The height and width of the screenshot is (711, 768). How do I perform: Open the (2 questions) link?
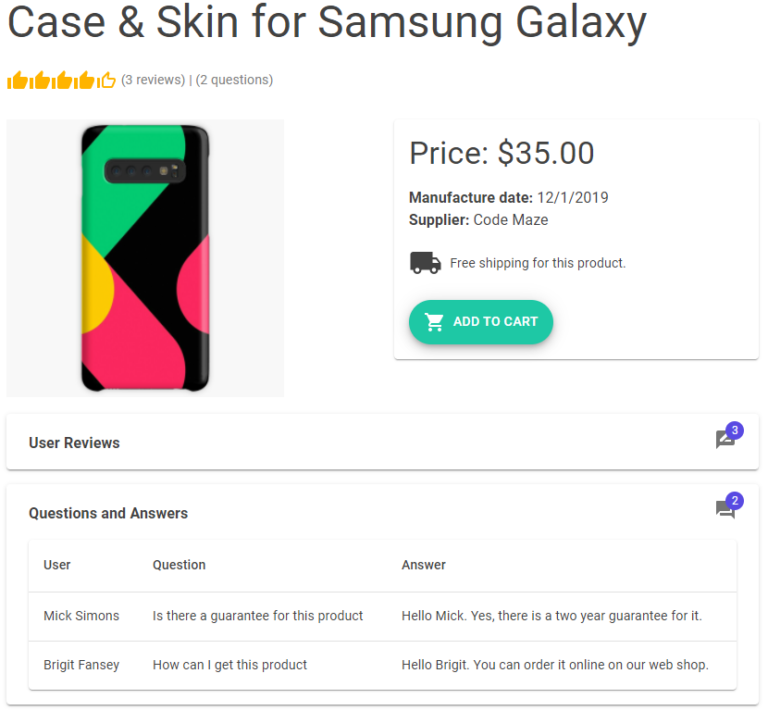(x=234, y=80)
